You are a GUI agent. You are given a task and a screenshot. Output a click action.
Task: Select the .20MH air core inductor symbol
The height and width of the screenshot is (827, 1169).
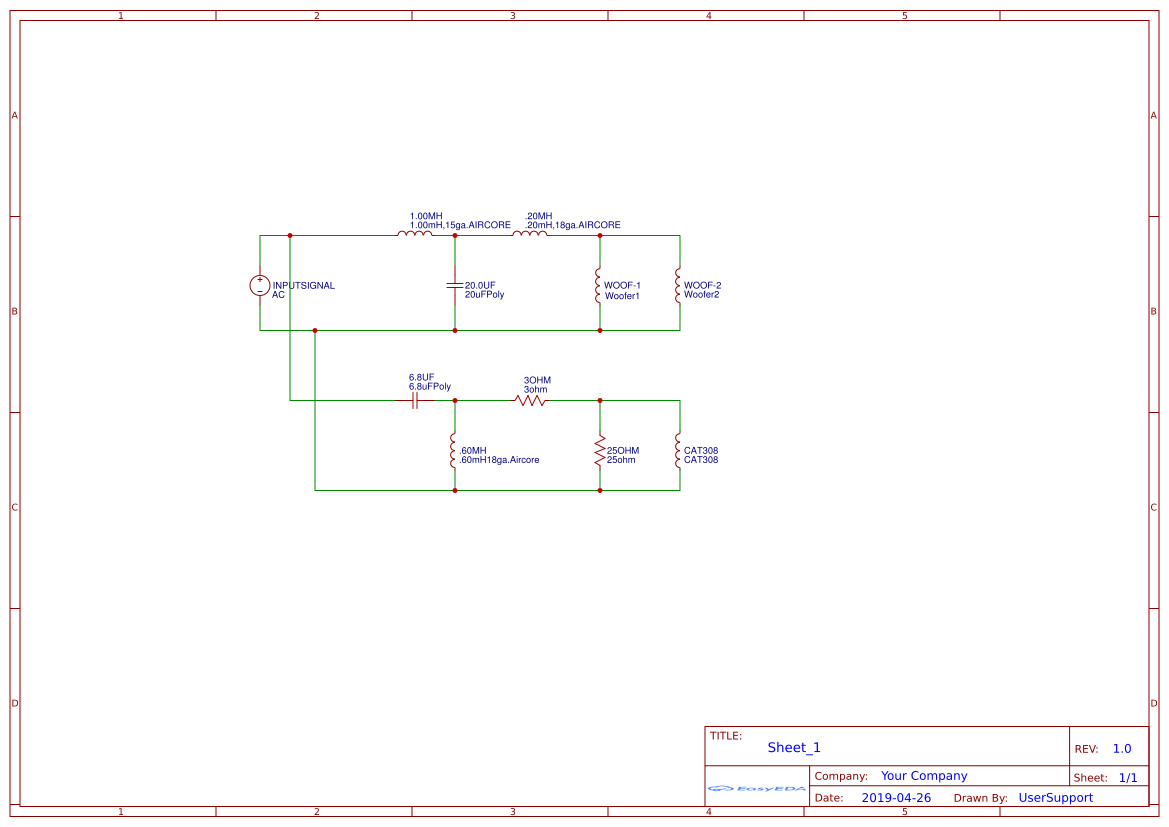530,234
